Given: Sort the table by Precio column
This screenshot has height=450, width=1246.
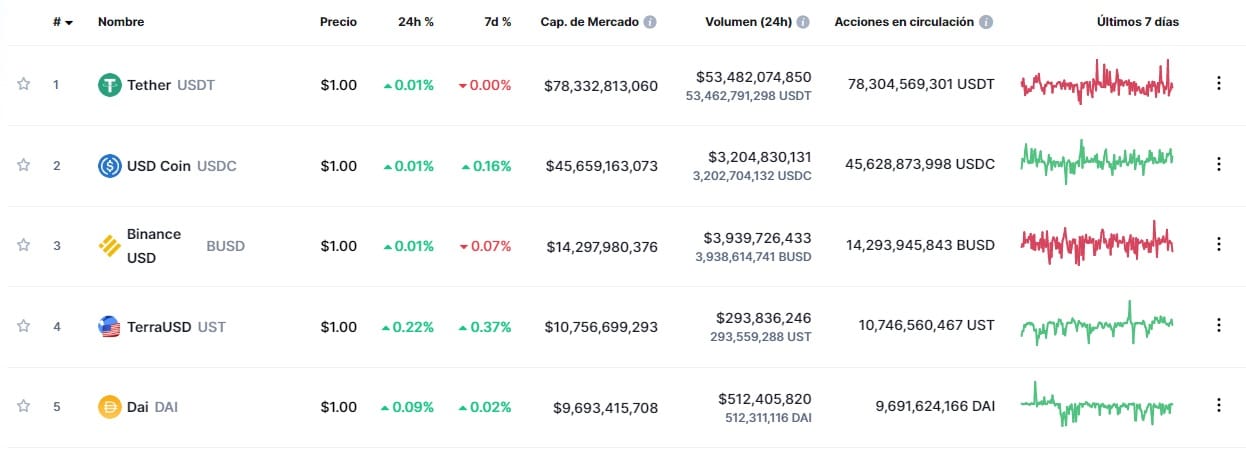Looking at the screenshot, I should tap(338, 22).
